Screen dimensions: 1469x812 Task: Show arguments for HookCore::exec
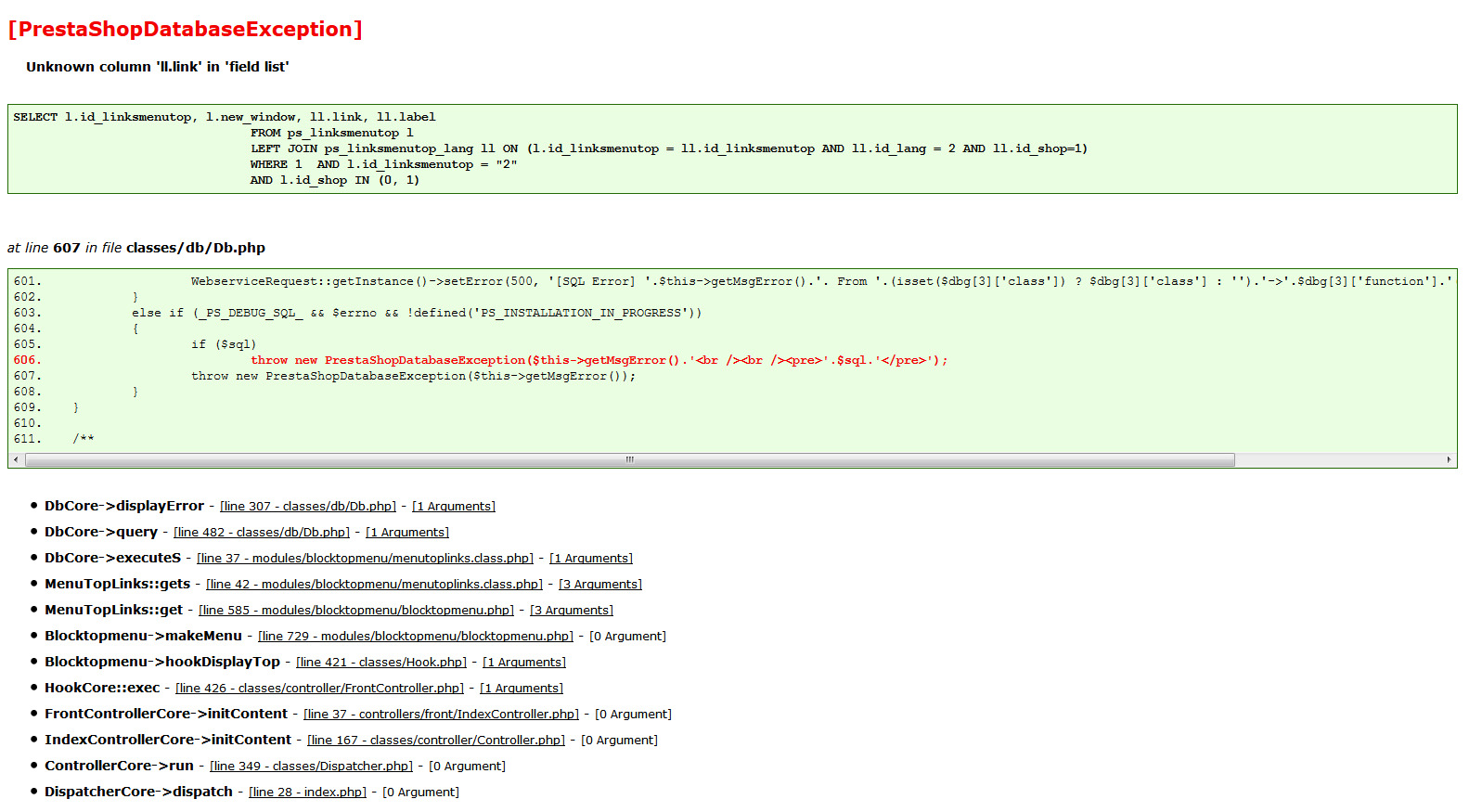[522, 689]
